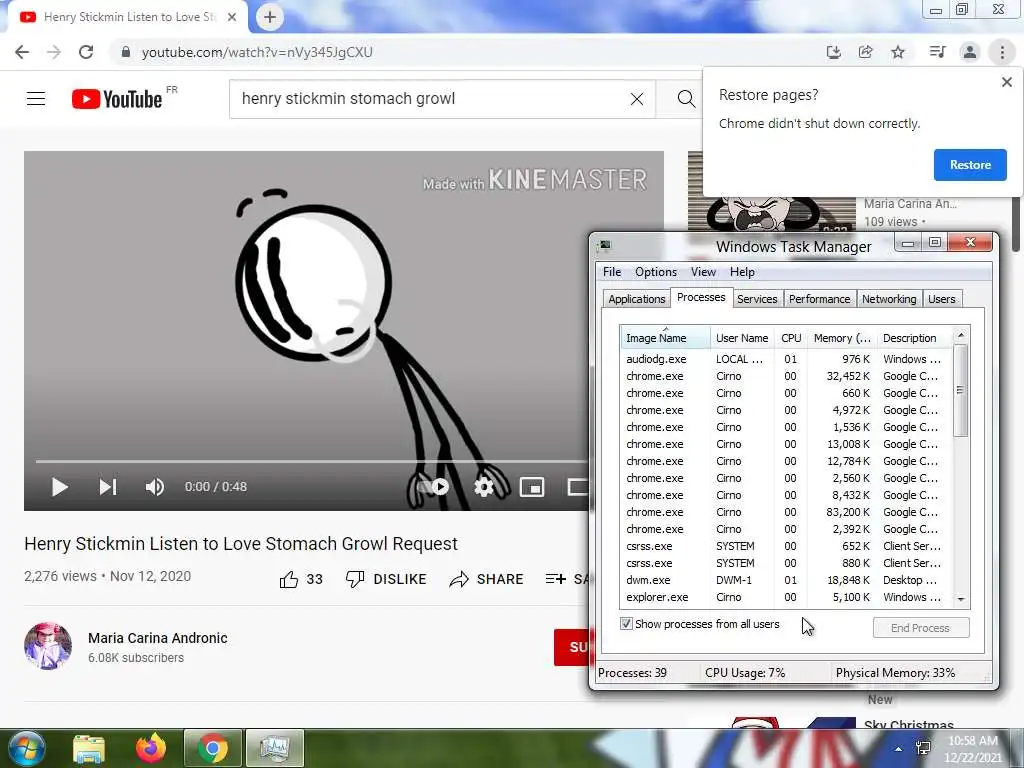1024x768 pixels.
Task: Enable miniplayer mode
Action: pyautogui.click(x=532, y=487)
